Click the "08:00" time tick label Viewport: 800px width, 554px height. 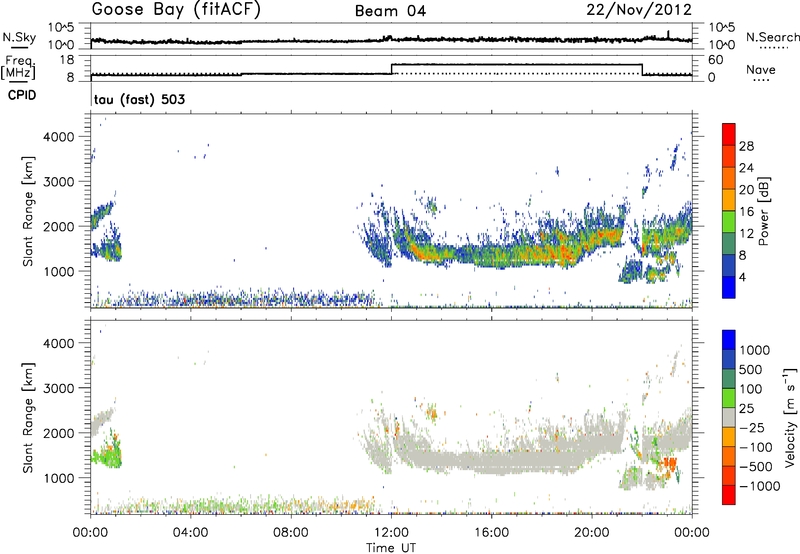pyautogui.click(x=291, y=533)
